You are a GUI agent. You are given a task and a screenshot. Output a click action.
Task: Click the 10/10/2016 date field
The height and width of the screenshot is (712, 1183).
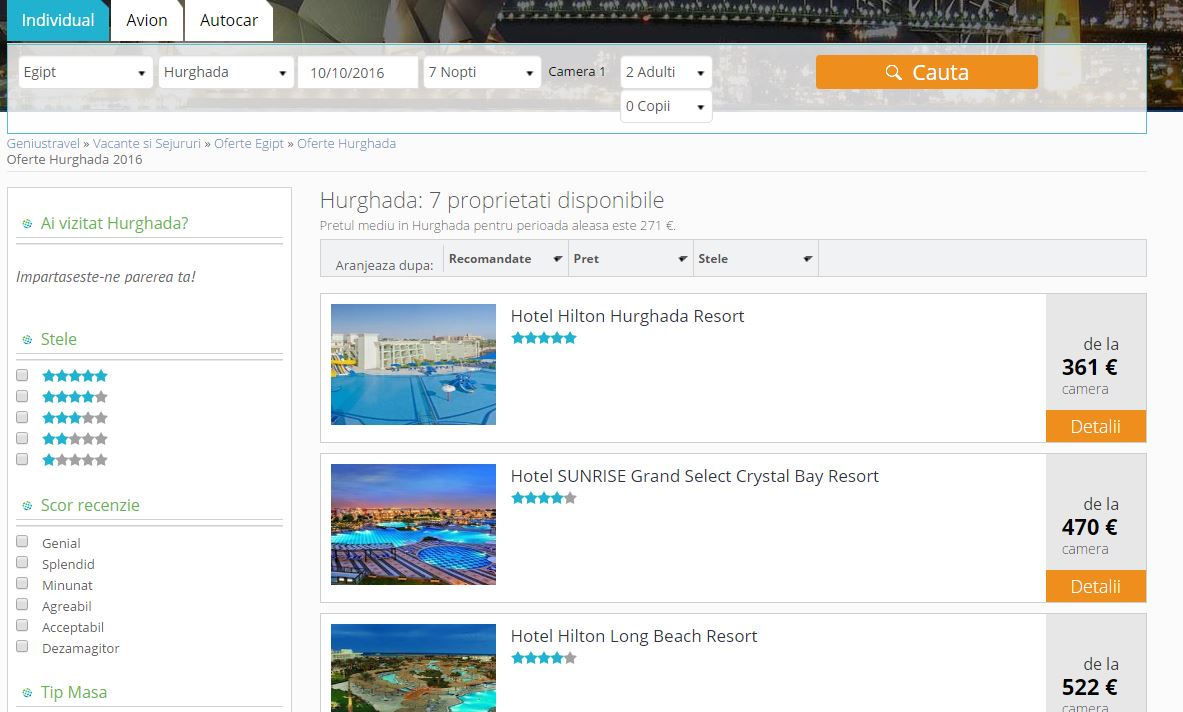coord(358,72)
